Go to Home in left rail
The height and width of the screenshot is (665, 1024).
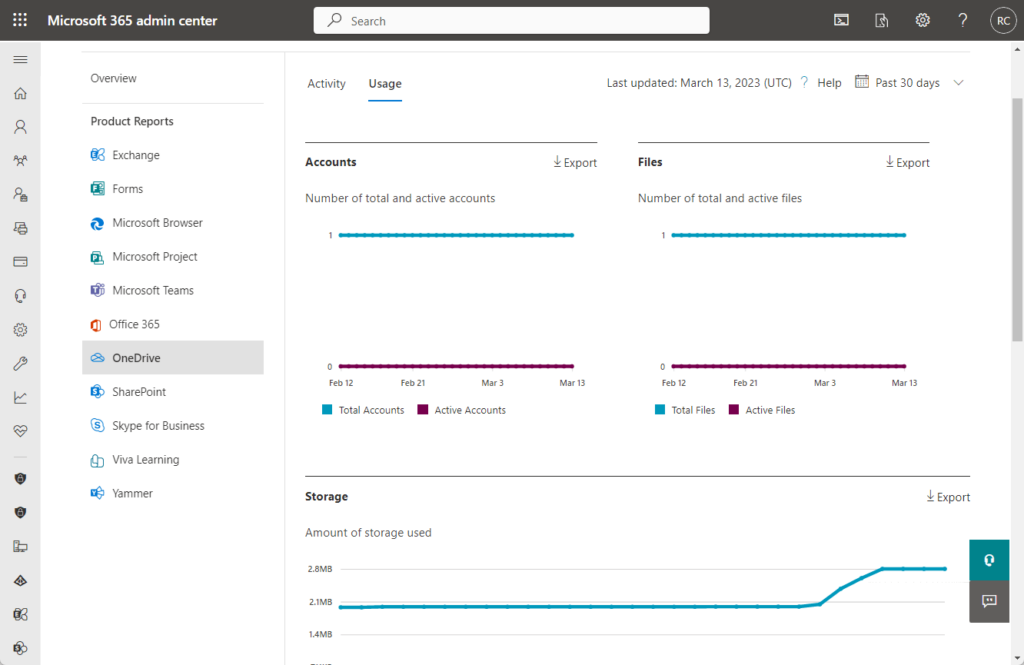coord(20,93)
